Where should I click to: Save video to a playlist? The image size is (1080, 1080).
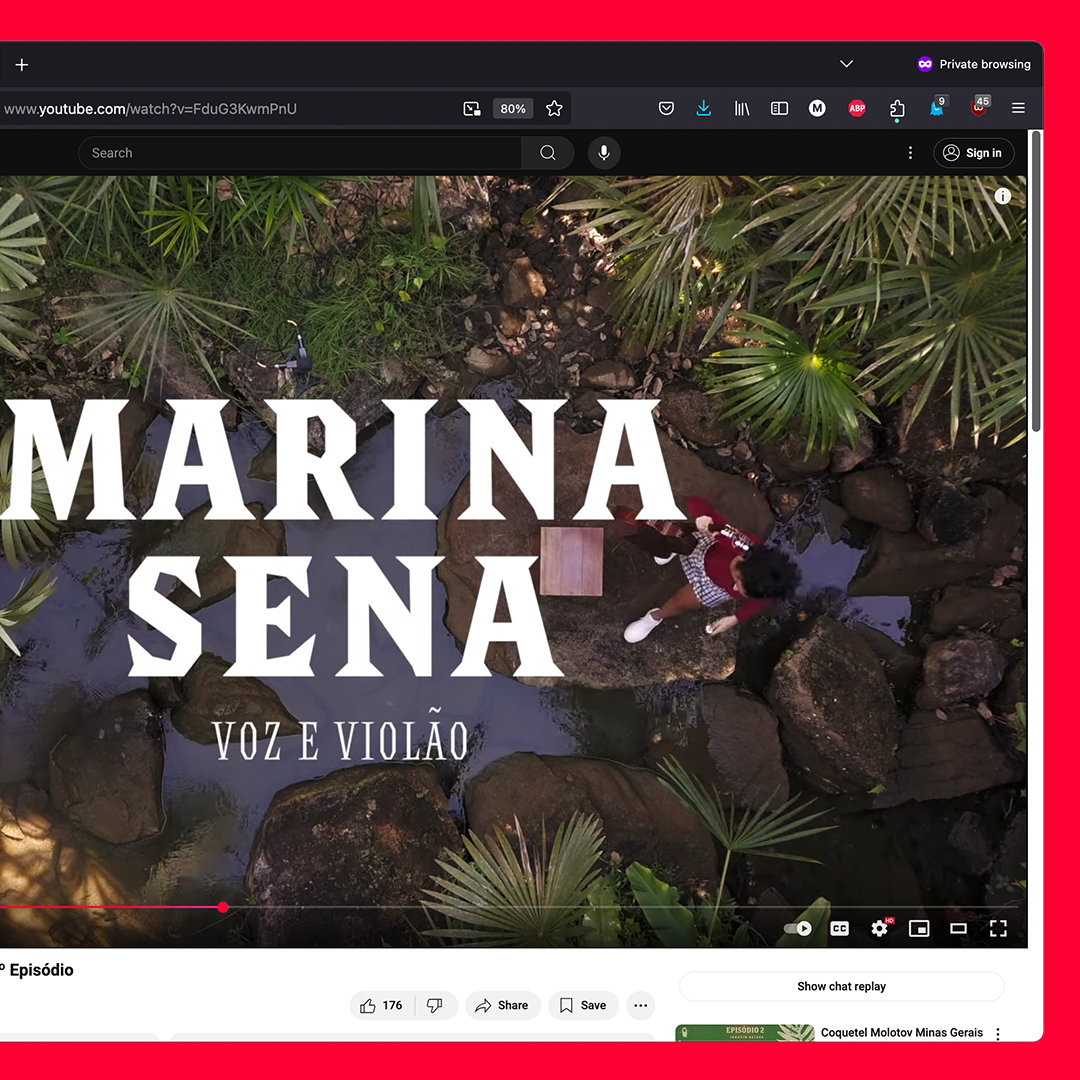(x=583, y=1005)
